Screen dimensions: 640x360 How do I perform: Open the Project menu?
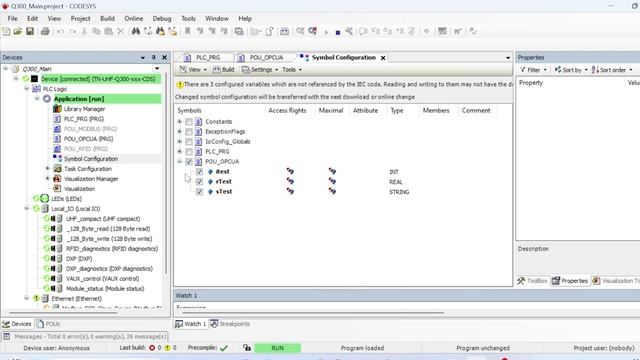[80, 18]
